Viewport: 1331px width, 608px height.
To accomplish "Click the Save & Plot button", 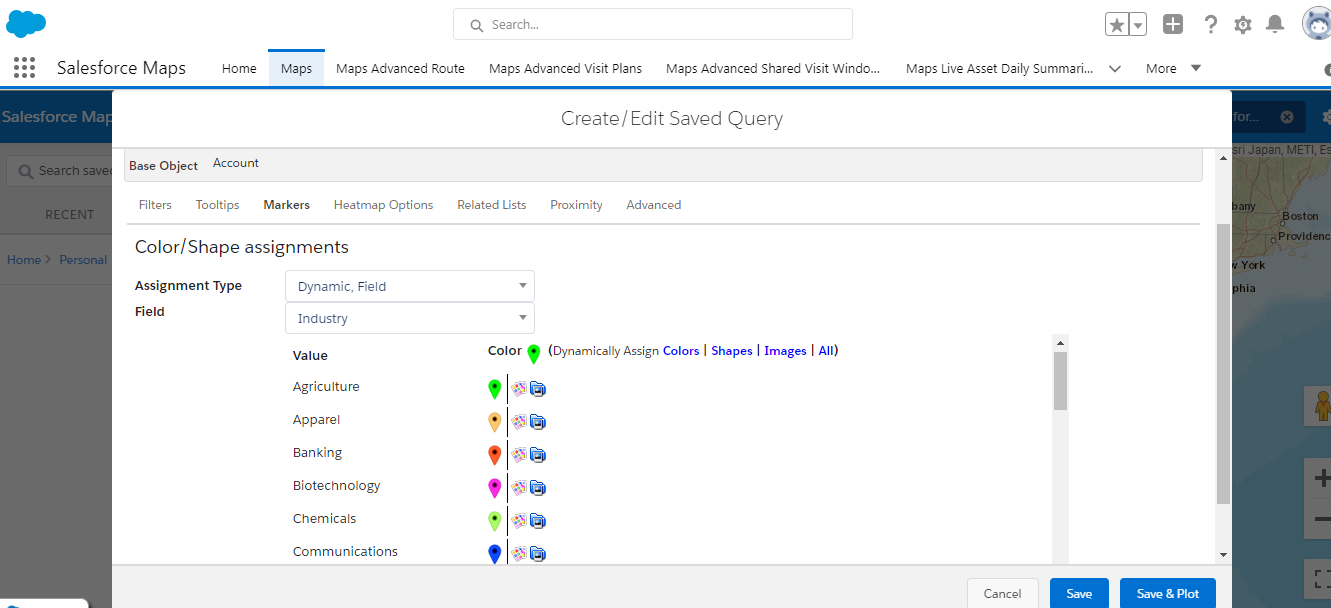I will tap(1167, 593).
